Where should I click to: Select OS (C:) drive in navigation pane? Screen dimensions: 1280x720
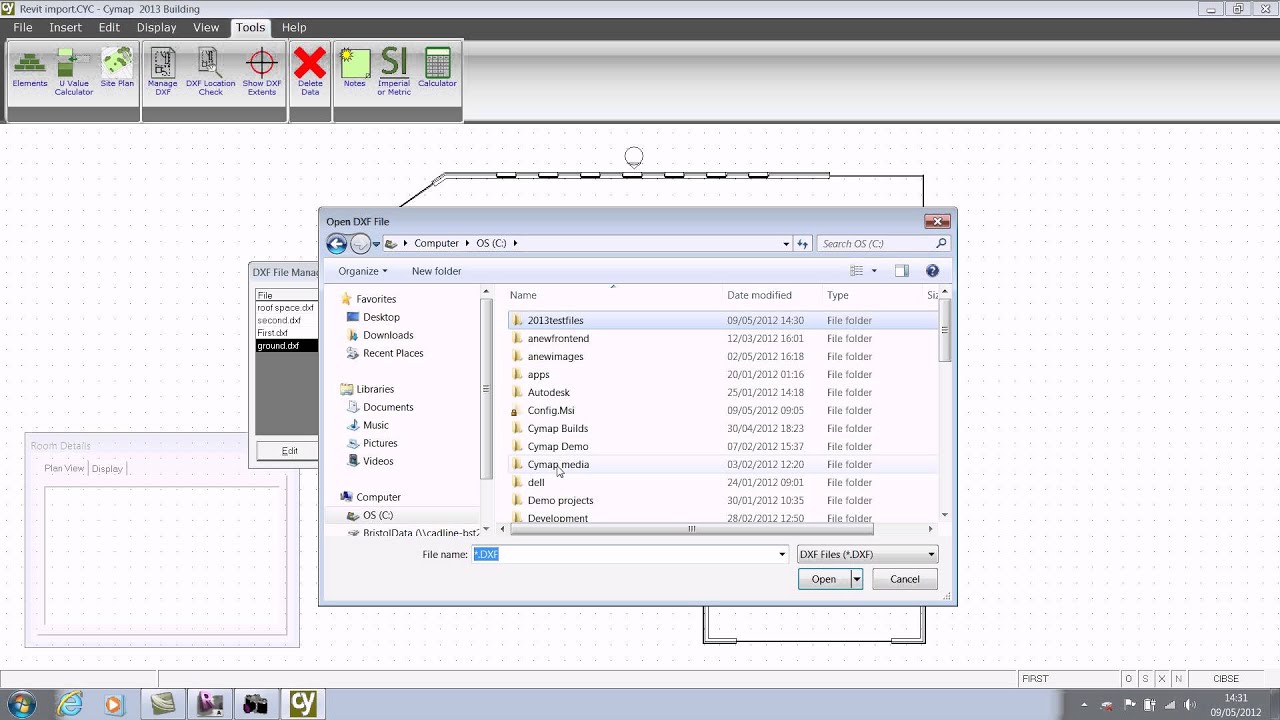(378, 515)
